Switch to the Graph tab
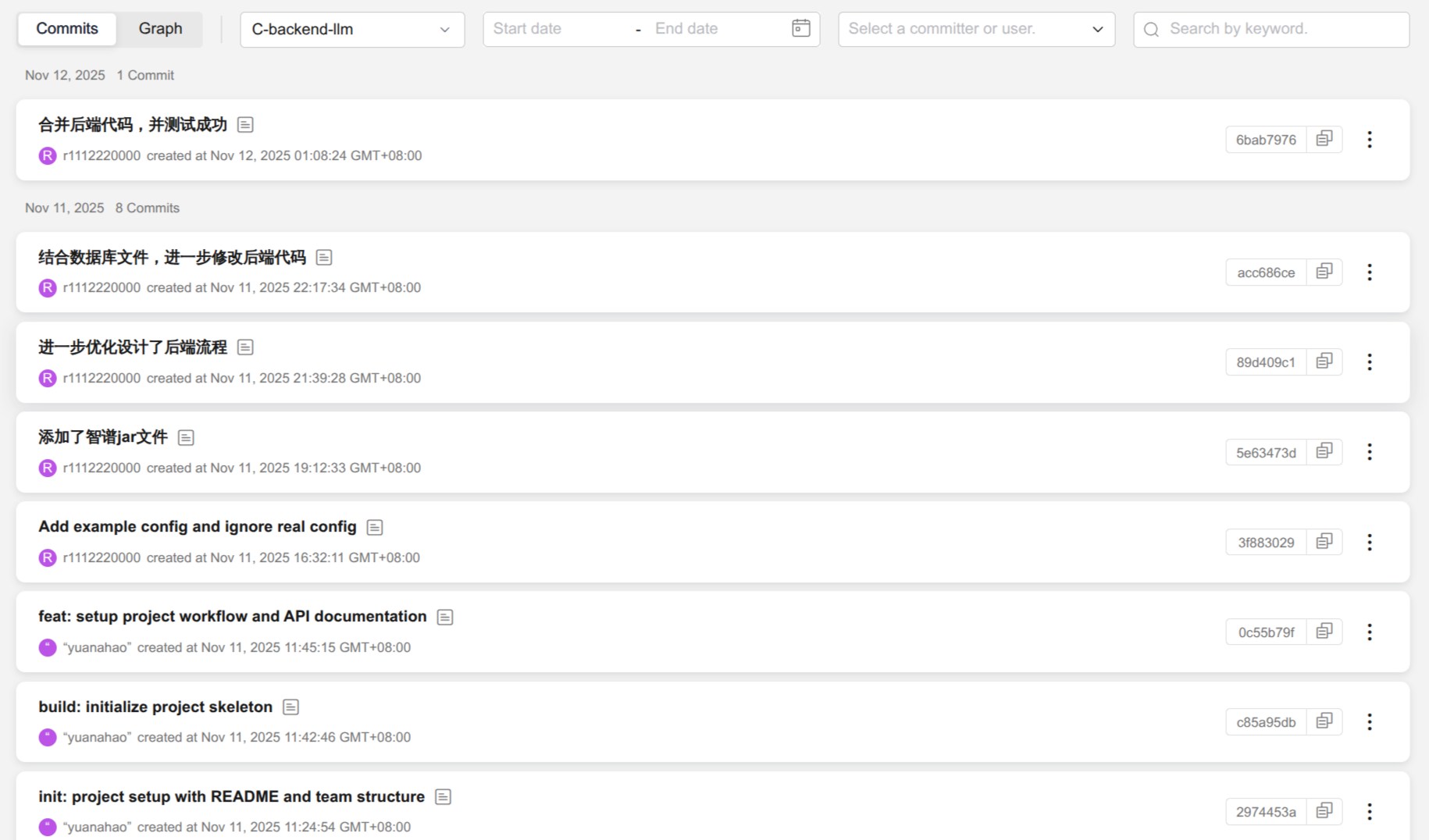Viewport: 1429px width, 840px height. click(160, 29)
